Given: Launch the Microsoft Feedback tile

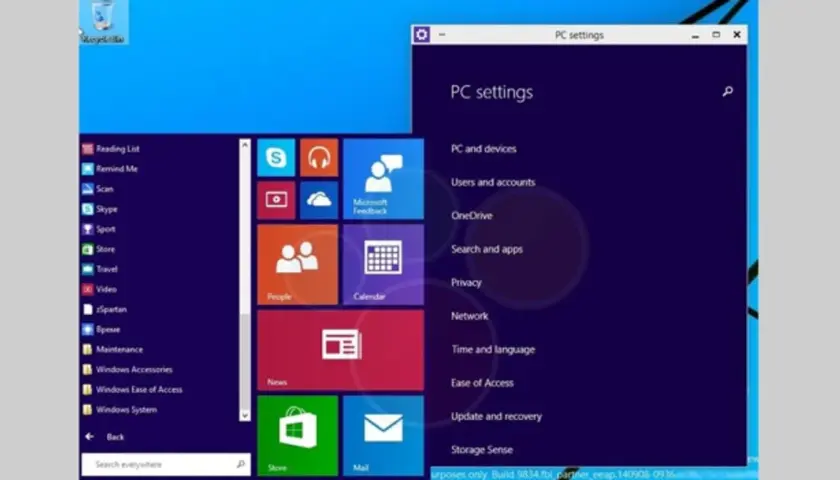Looking at the screenshot, I should pos(383,179).
